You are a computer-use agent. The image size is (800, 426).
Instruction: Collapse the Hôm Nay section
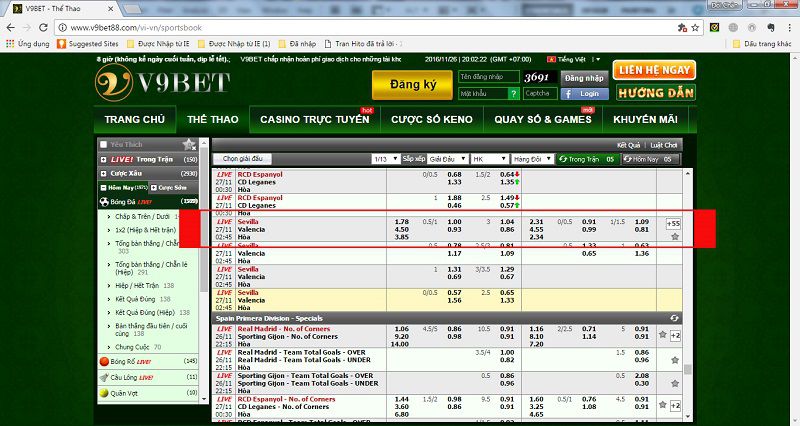pos(104,188)
